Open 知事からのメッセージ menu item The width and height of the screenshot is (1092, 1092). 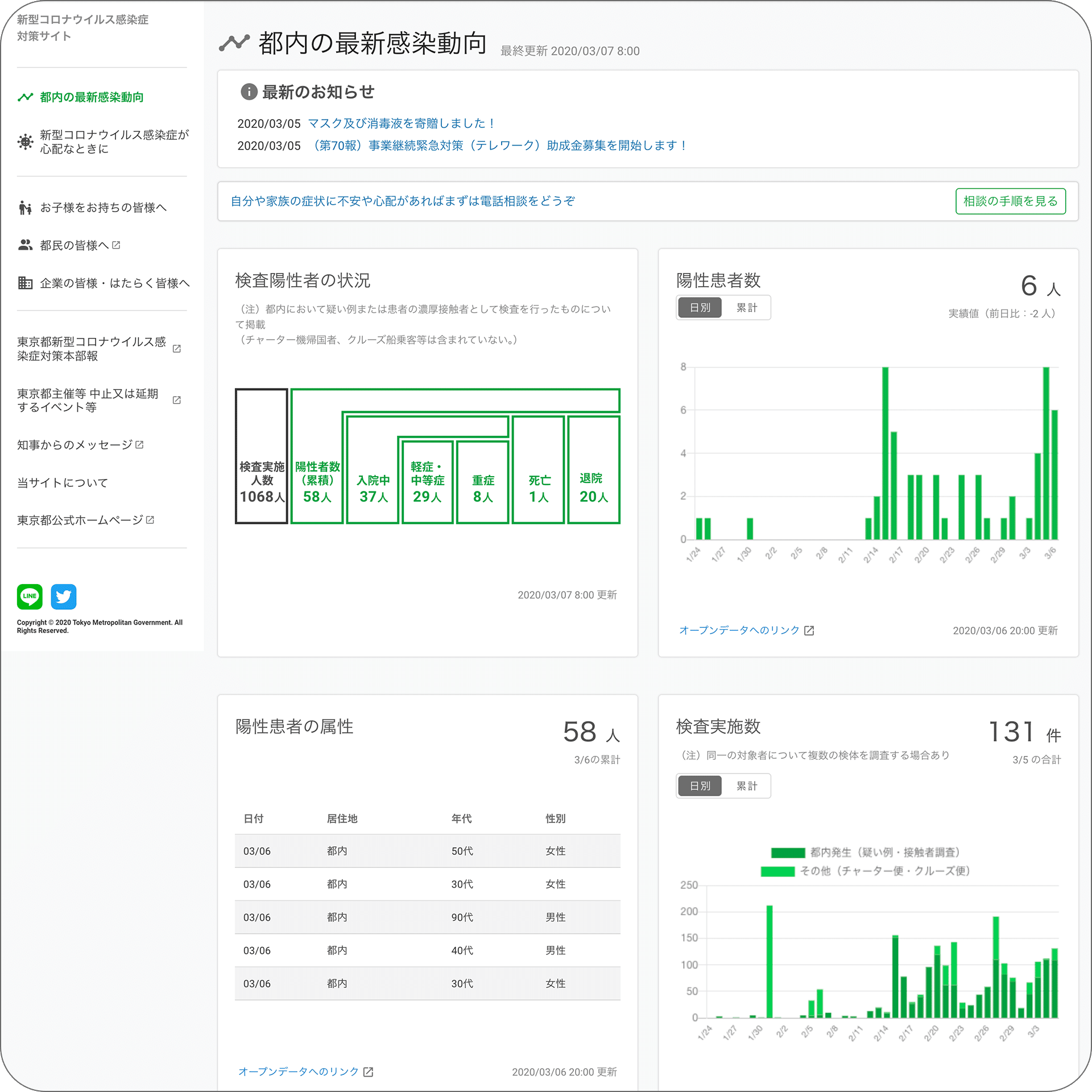coord(75,445)
